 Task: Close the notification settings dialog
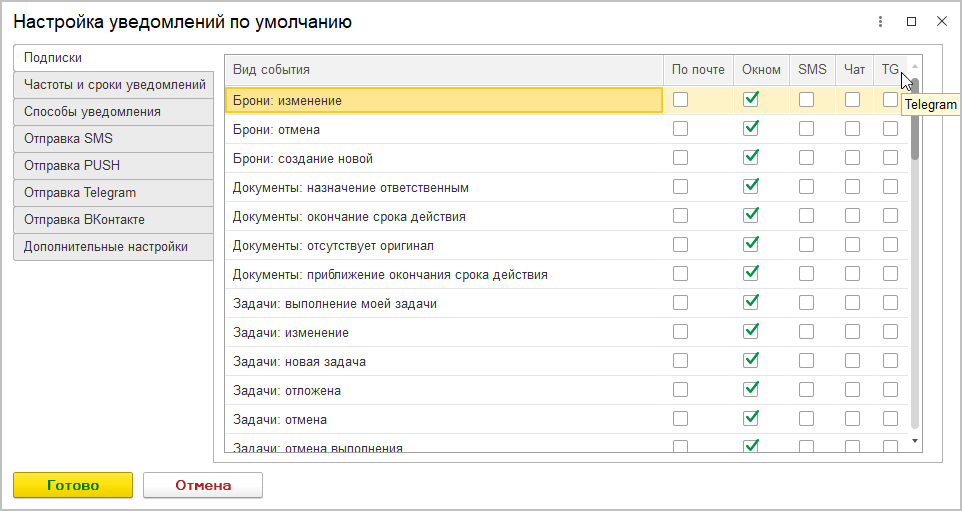click(941, 21)
